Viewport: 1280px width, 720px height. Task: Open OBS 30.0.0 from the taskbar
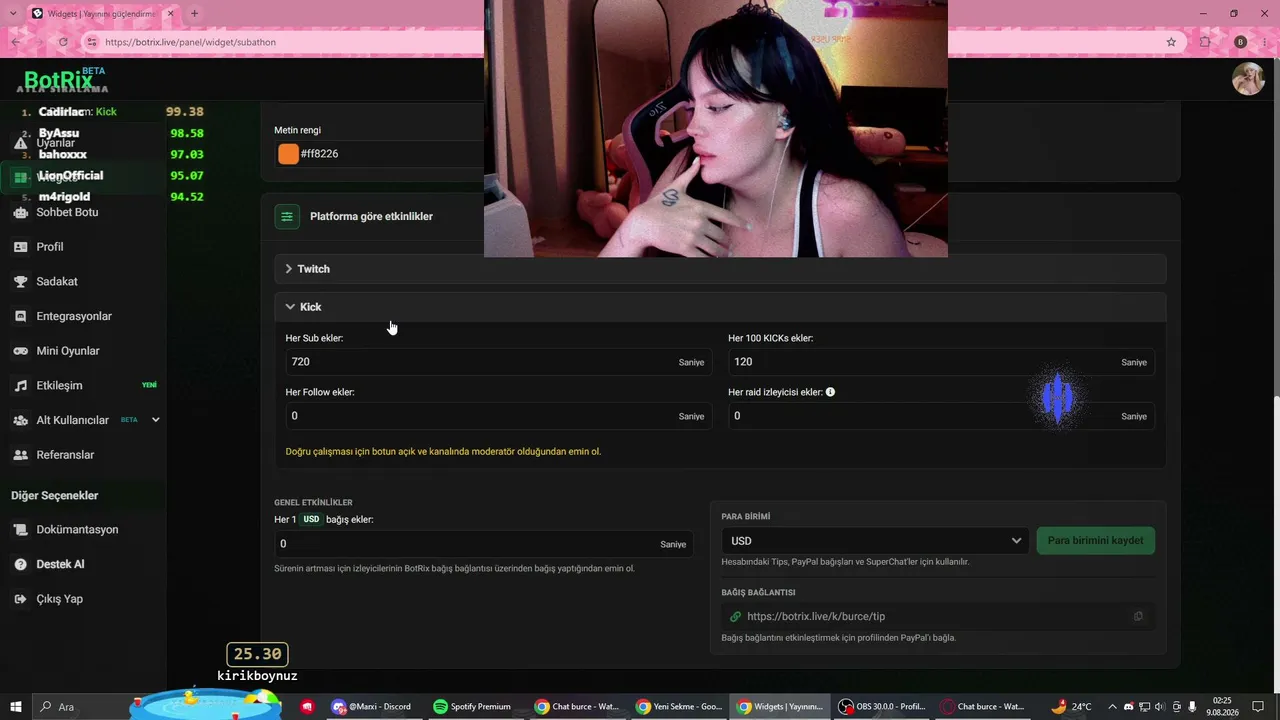pos(882,707)
